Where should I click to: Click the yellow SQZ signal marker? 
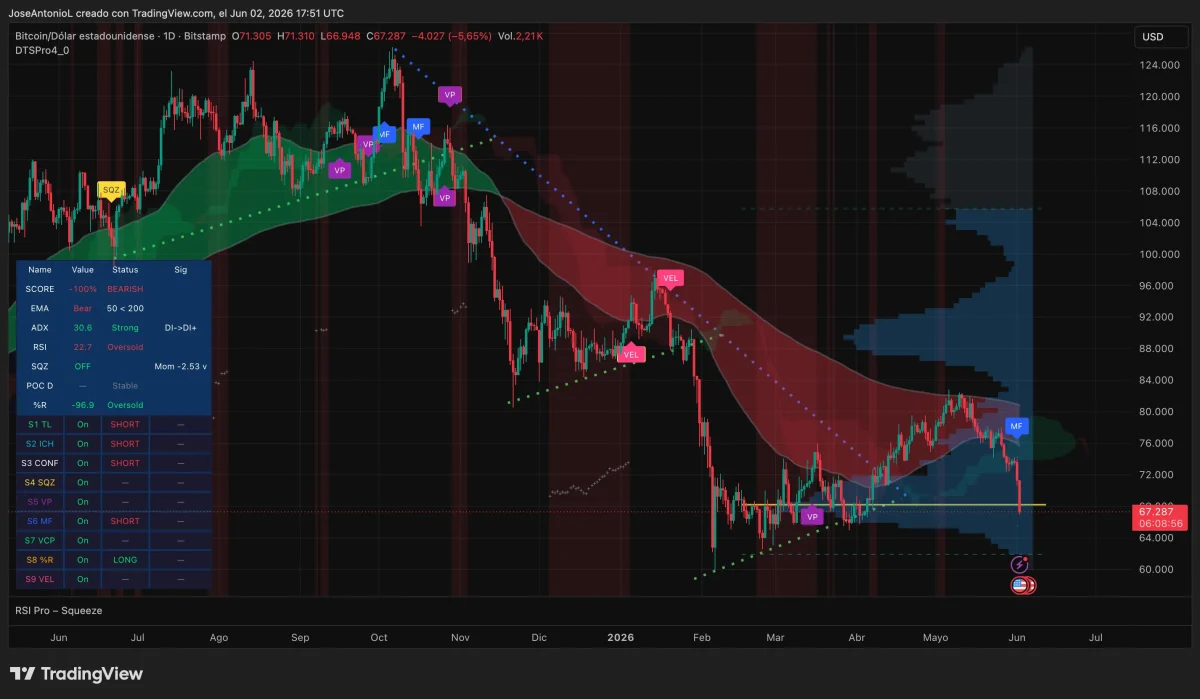click(x=110, y=189)
